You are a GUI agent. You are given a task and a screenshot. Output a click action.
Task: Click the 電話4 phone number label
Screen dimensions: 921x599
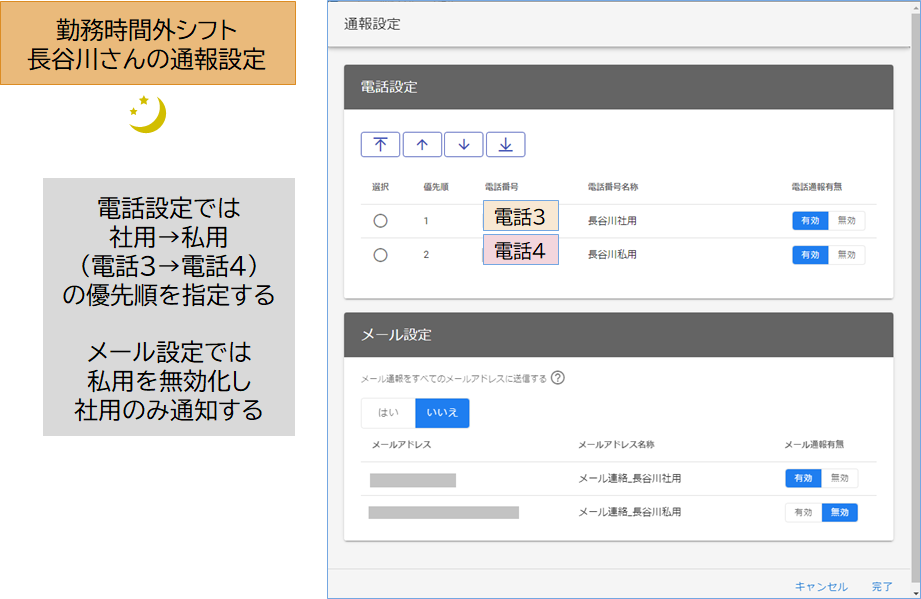[520, 250]
